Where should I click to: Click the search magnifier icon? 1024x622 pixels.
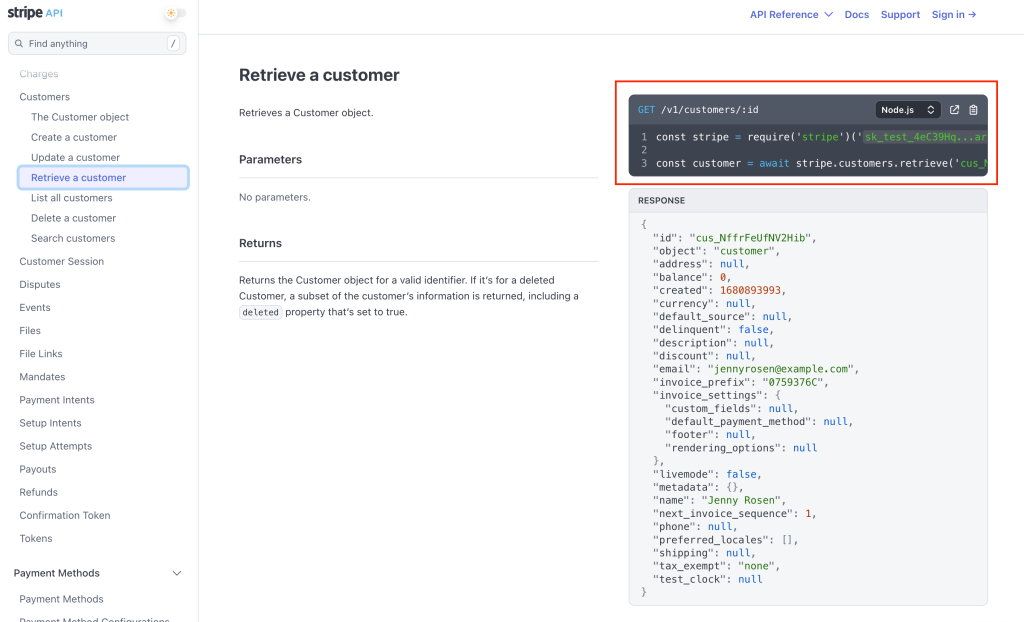(x=18, y=44)
